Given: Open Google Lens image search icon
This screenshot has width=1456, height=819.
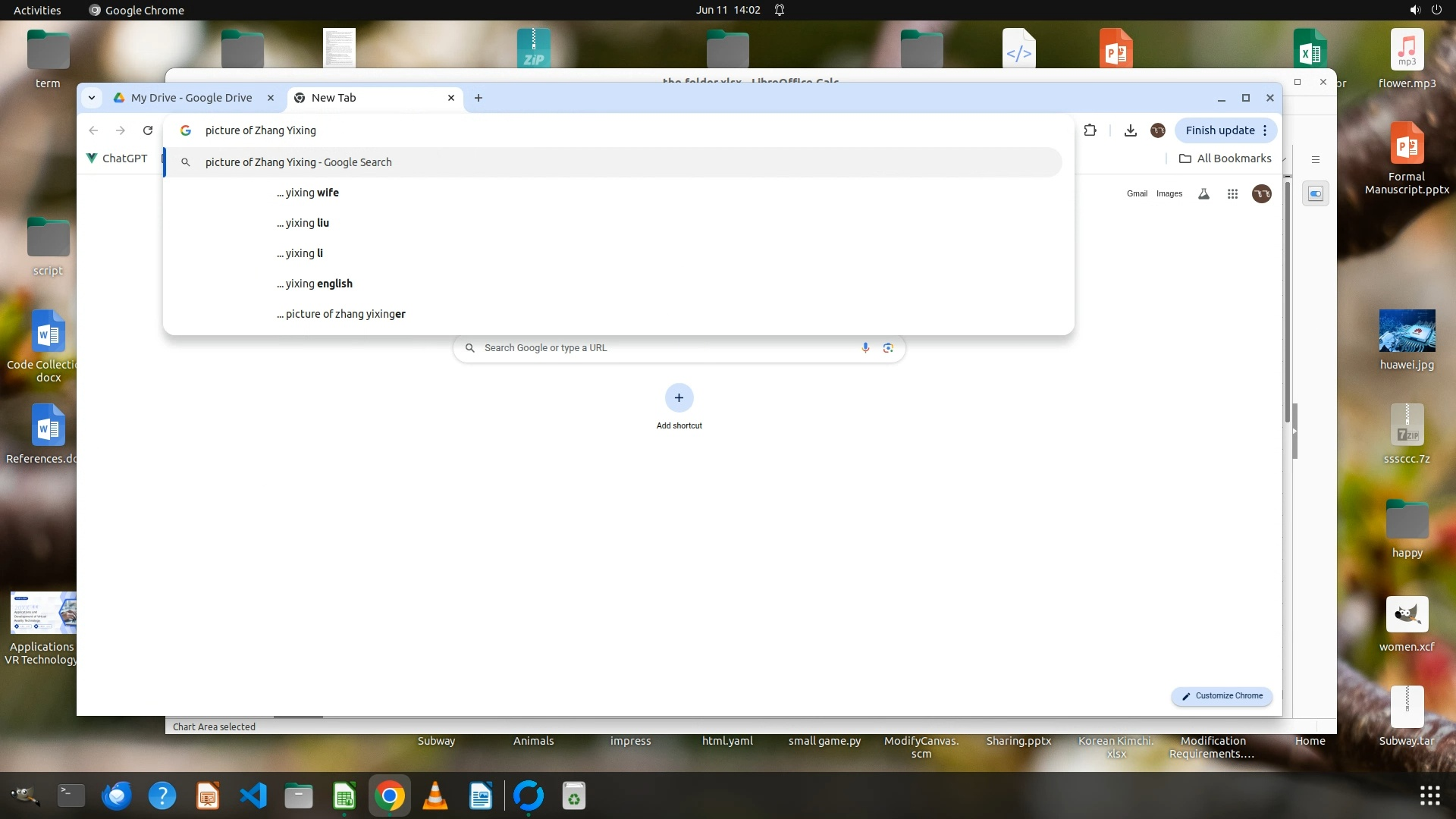Looking at the screenshot, I should click(x=888, y=347).
